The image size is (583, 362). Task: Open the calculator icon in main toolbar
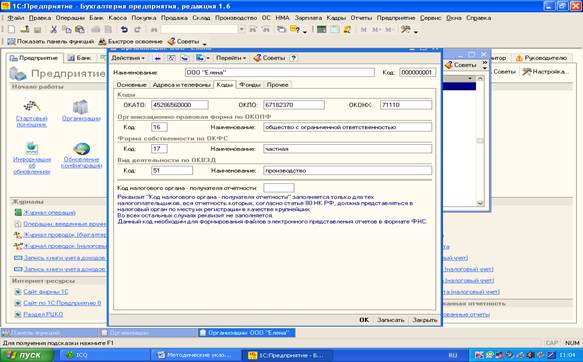tap(321, 29)
